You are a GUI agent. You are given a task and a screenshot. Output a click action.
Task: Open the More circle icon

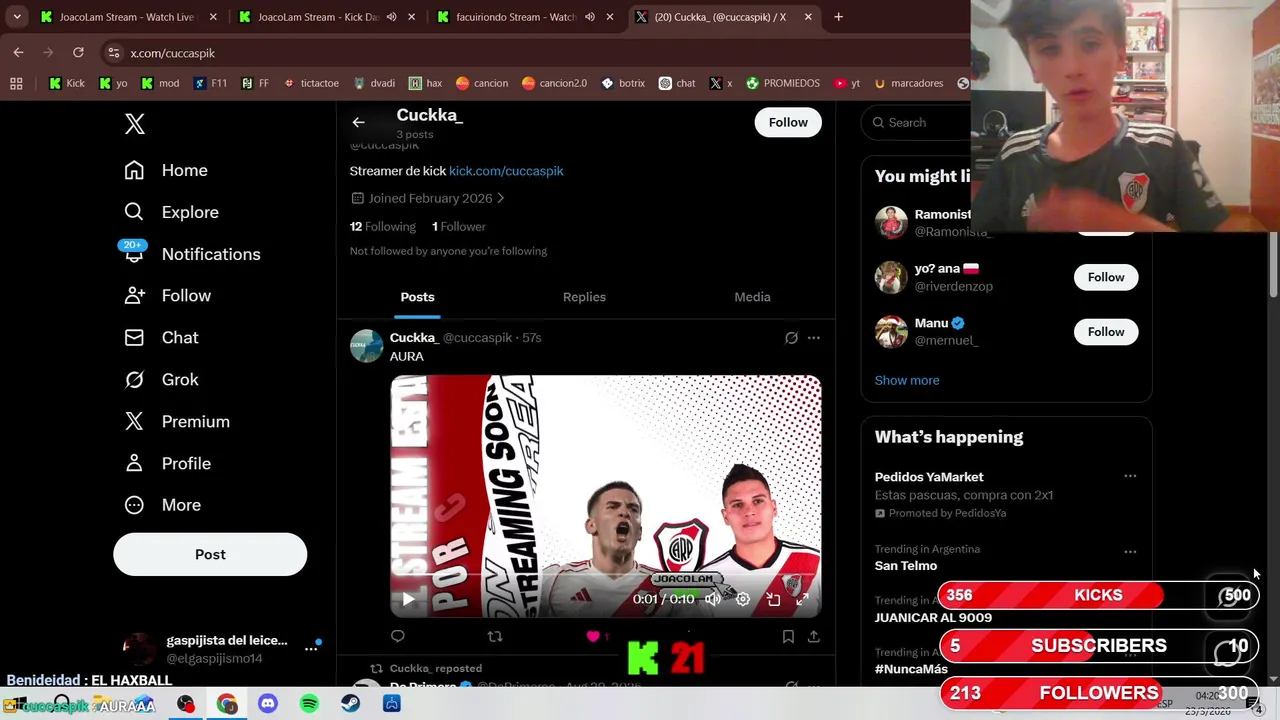pyautogui.click(x=134, y=505)
